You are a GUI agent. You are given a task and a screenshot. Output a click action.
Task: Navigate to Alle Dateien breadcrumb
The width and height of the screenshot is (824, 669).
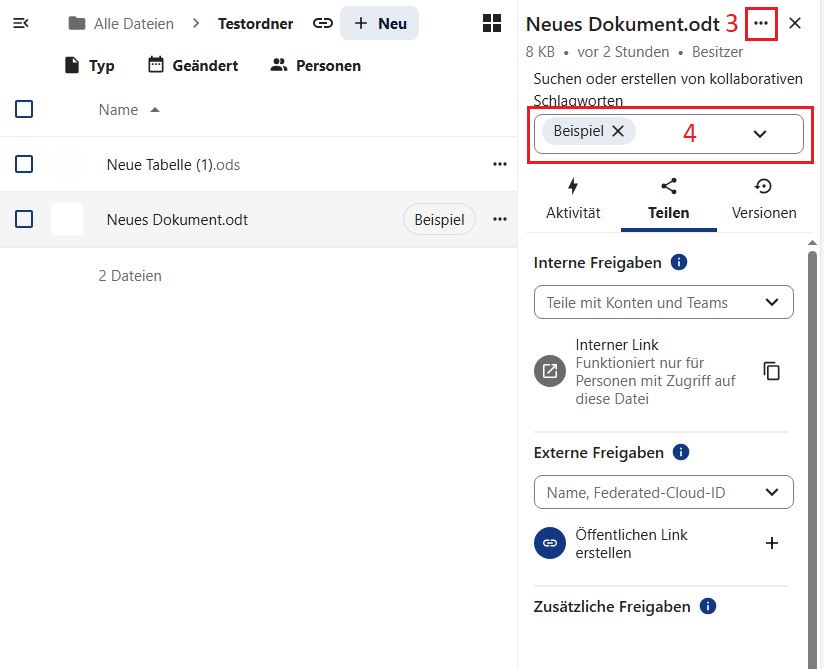click(121, 23)
